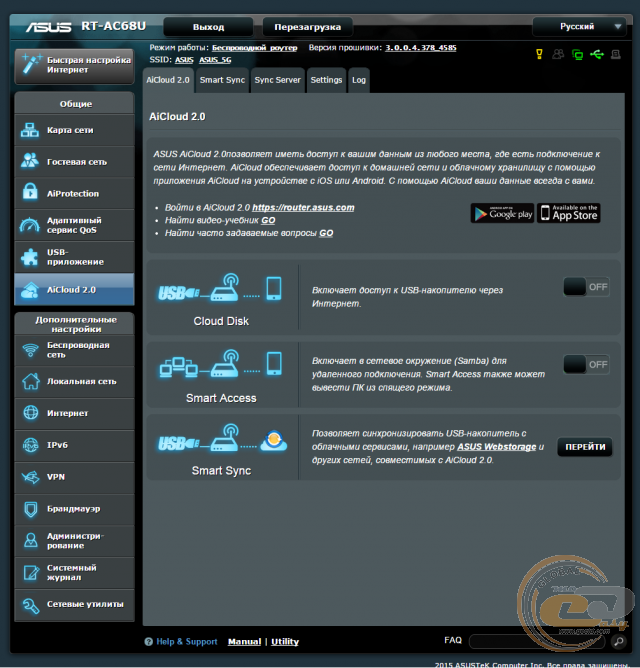Image resolution: width=640 pixels, height=668 pixels.
Task: Open the Sync Server tab
Action: click(x=277, y=80)
